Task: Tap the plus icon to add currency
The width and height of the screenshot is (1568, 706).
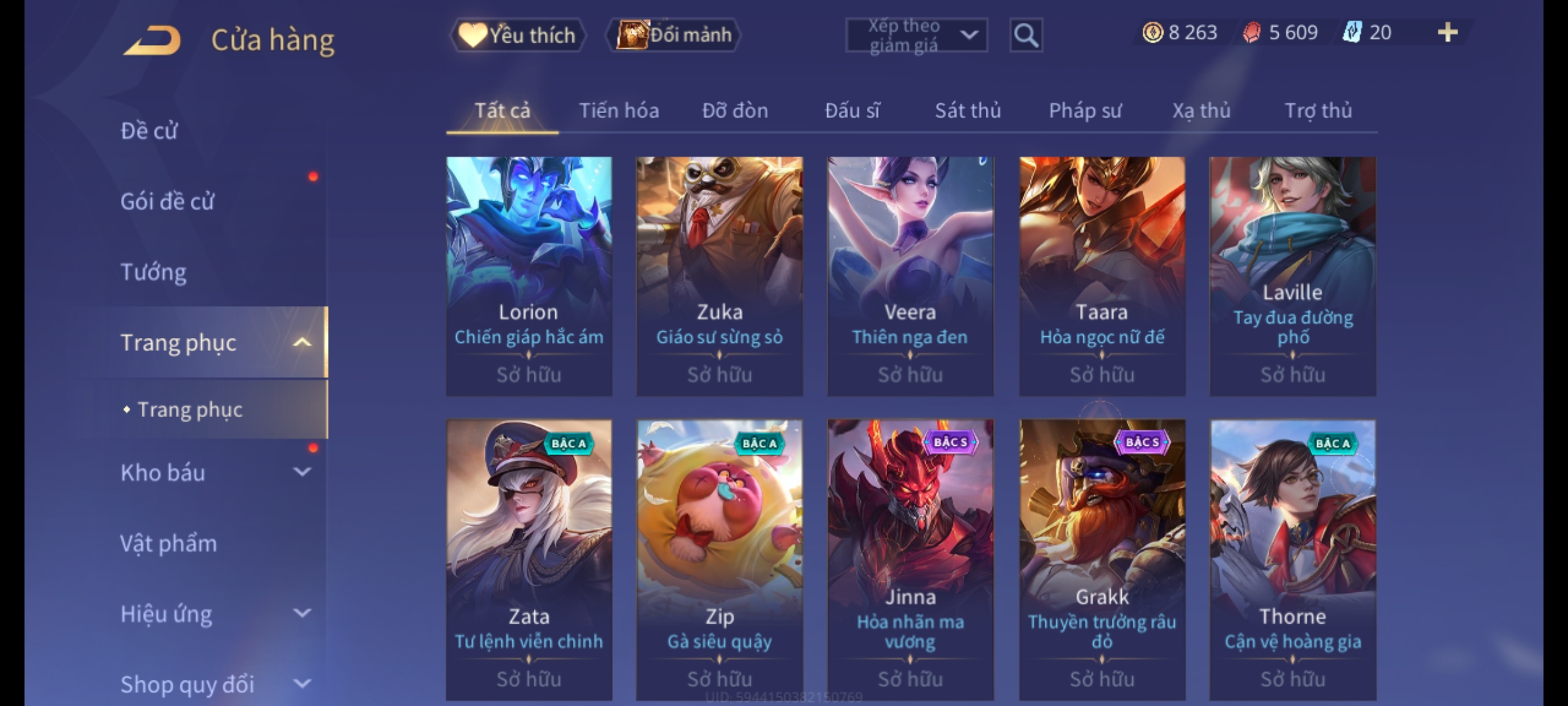Action: pos(1448,32)
